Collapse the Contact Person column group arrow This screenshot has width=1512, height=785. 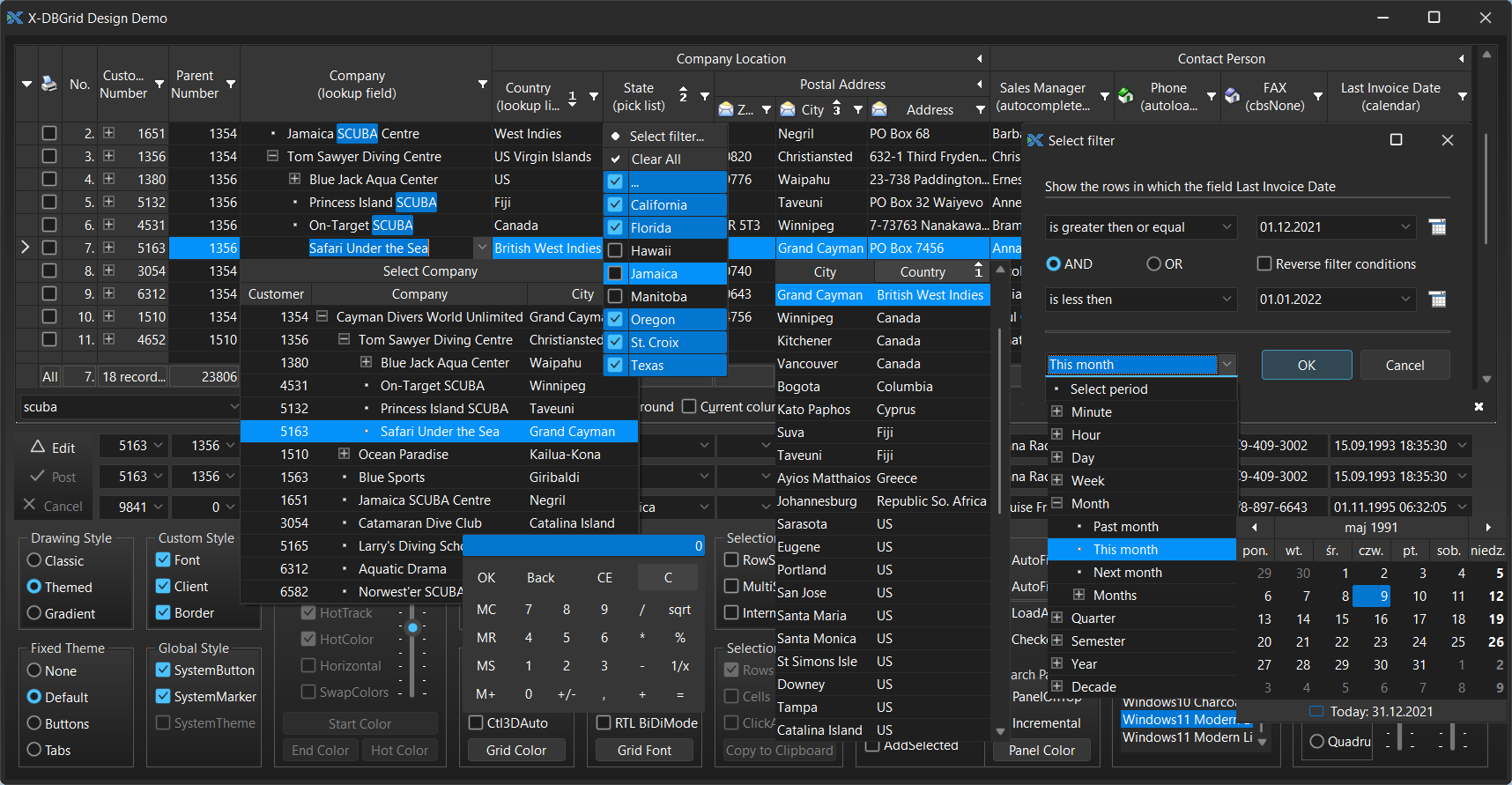coord(1461,59)
